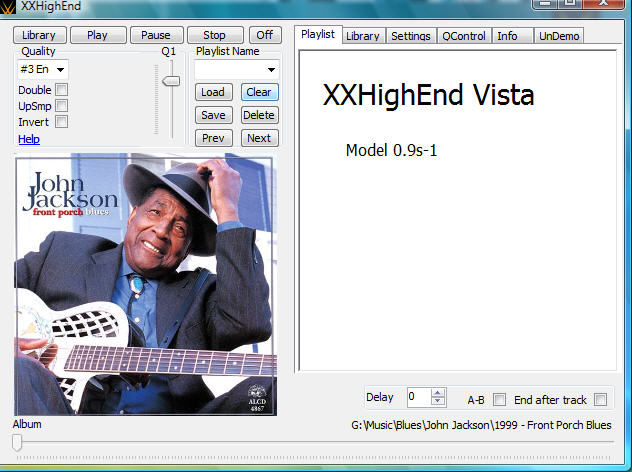Open the QControl tab
This screenshot has height=472, width=632.
pyautogui.click(x=464, y=36)
